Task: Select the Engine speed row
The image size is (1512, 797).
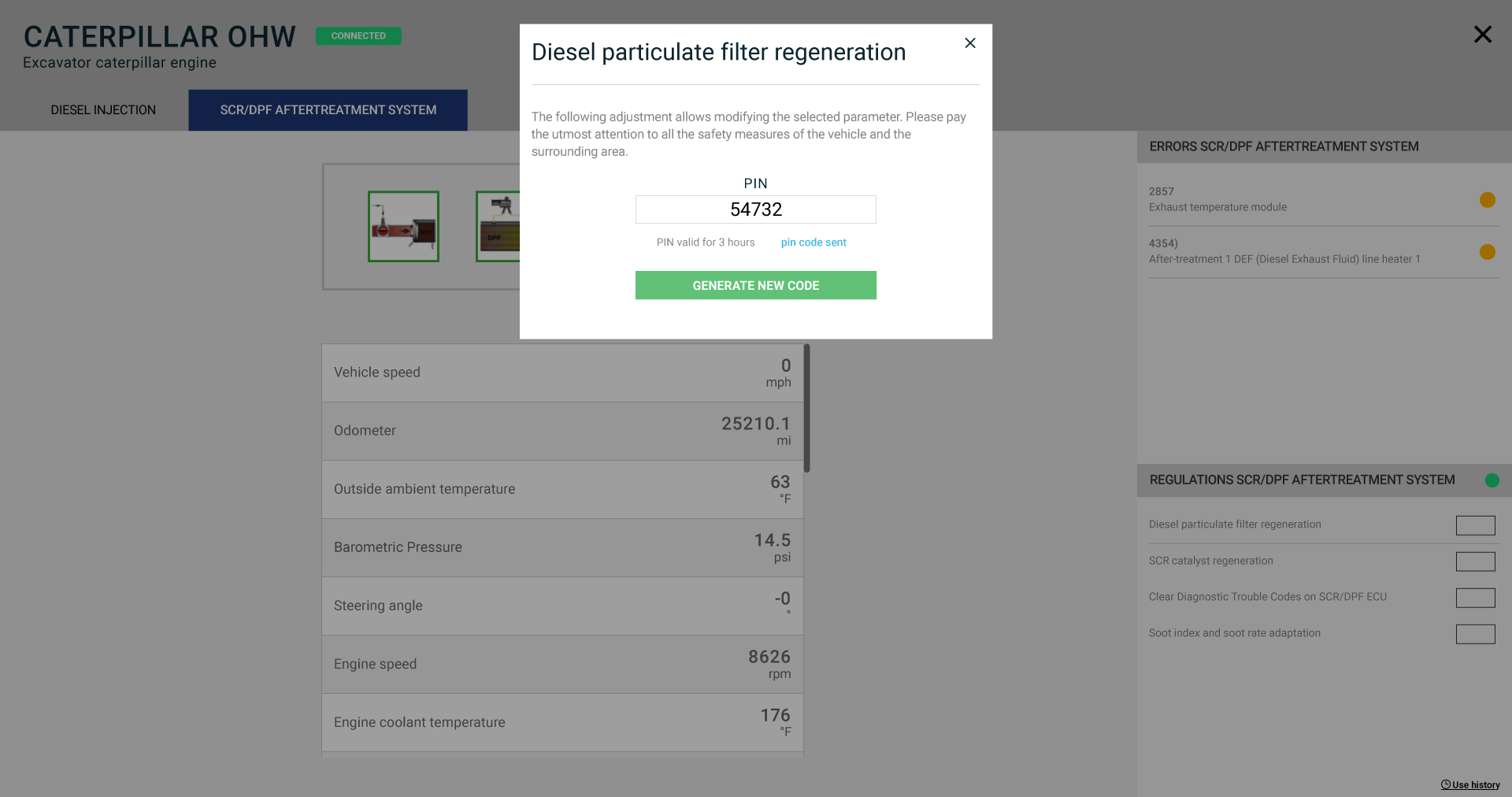Action: pos(562,665)
